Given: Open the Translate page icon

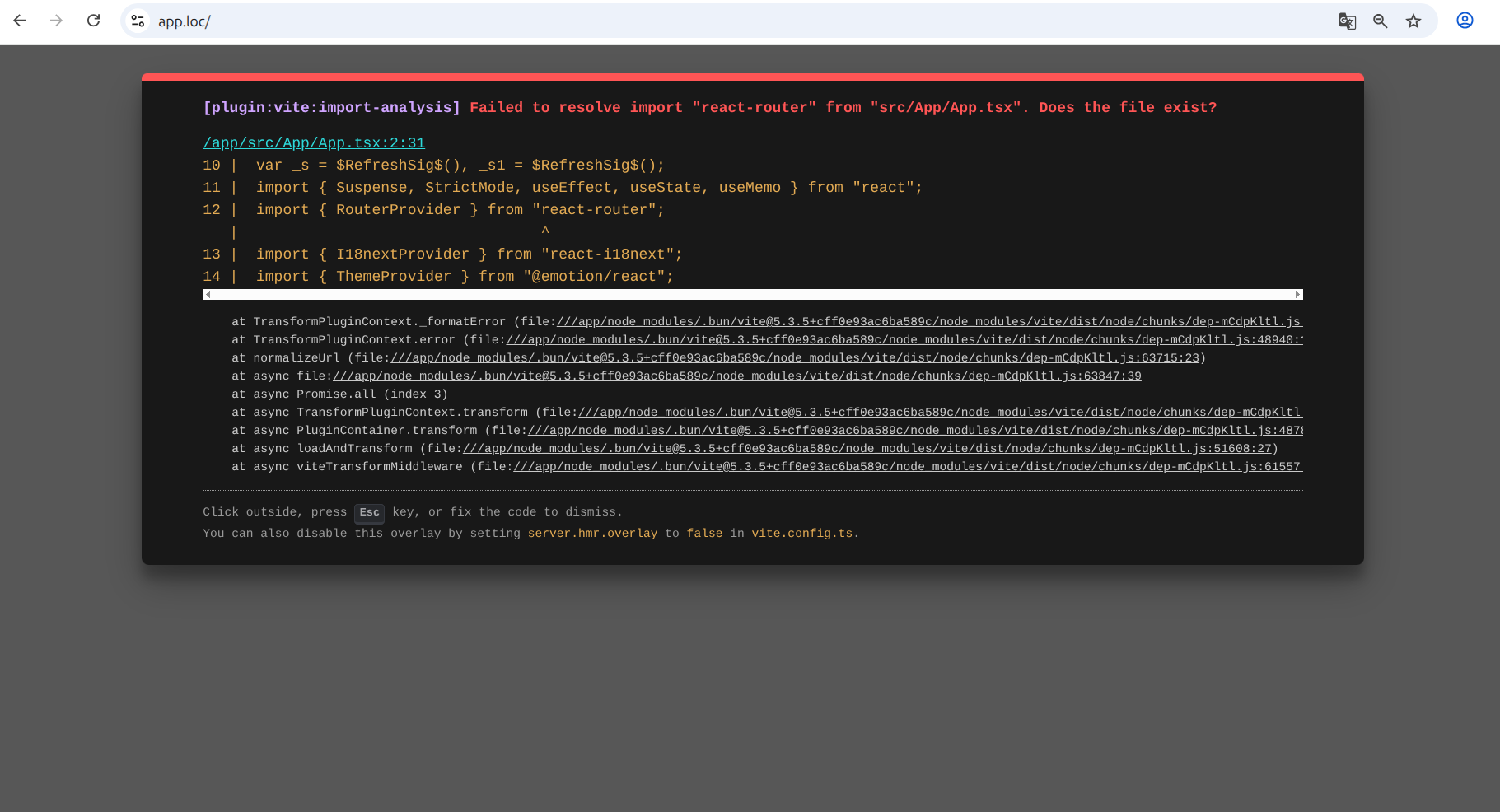Looking at the screenshot, I should click(x=1347, y=21).
